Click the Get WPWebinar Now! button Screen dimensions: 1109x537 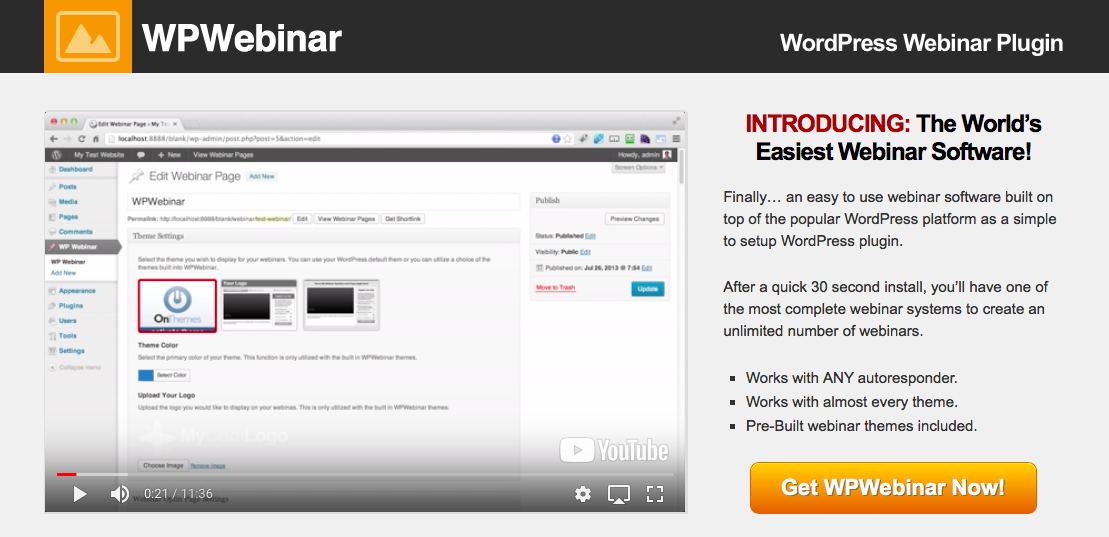click(x=893, y=487)
